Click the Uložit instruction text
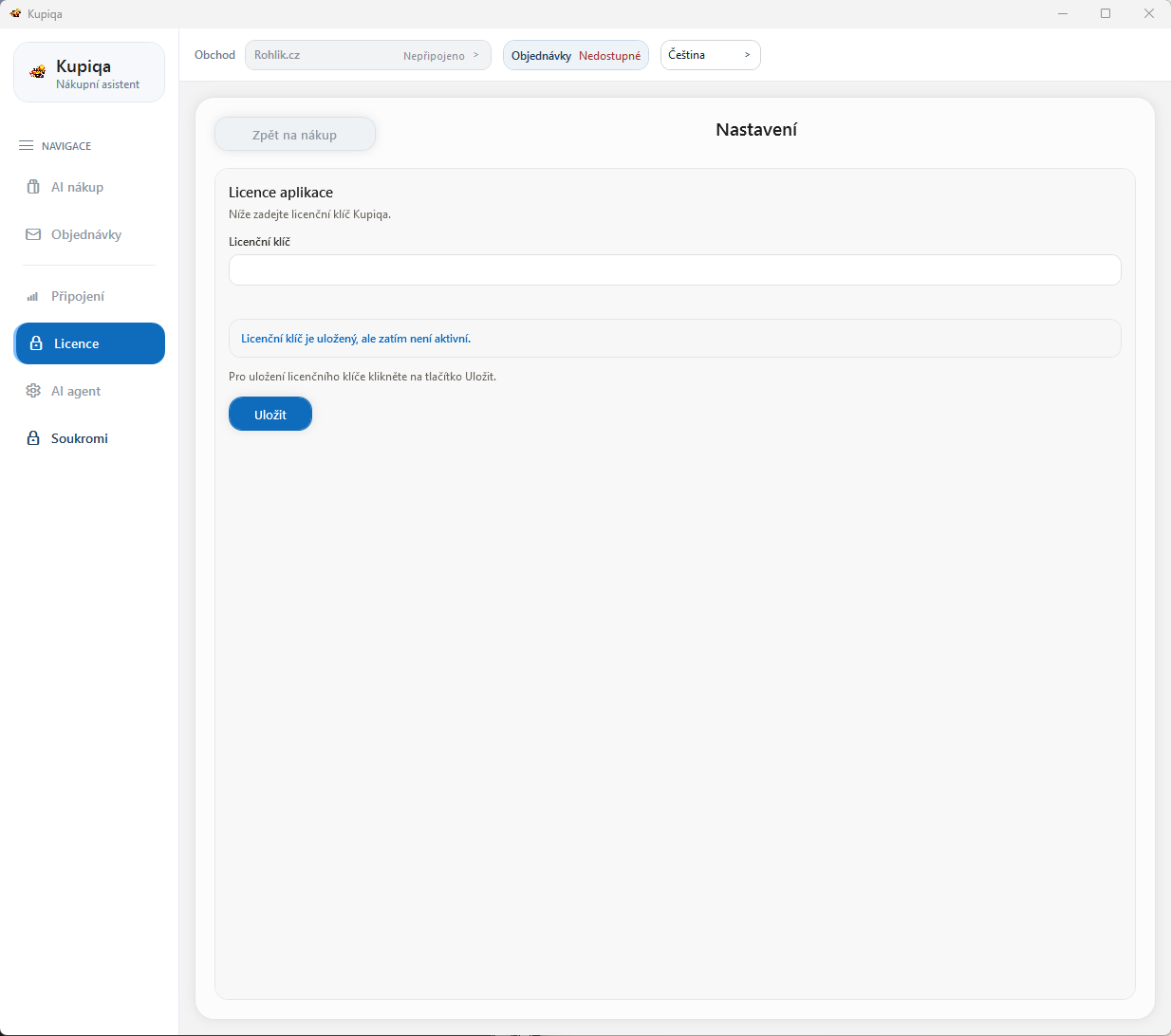Image resolution: width=1171 pixels, height=1036 pixels. point(362,377)
